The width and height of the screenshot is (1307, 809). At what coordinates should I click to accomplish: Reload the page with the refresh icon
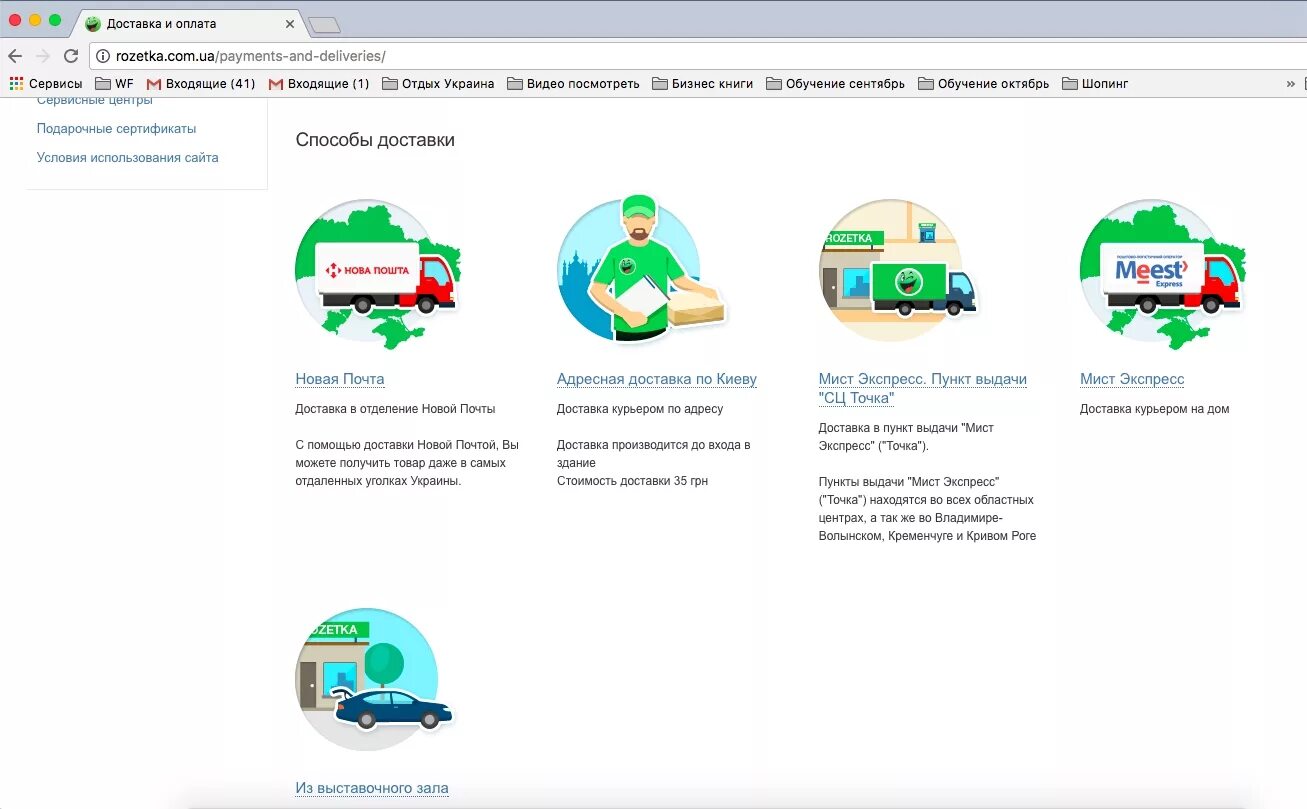point(71,56)
